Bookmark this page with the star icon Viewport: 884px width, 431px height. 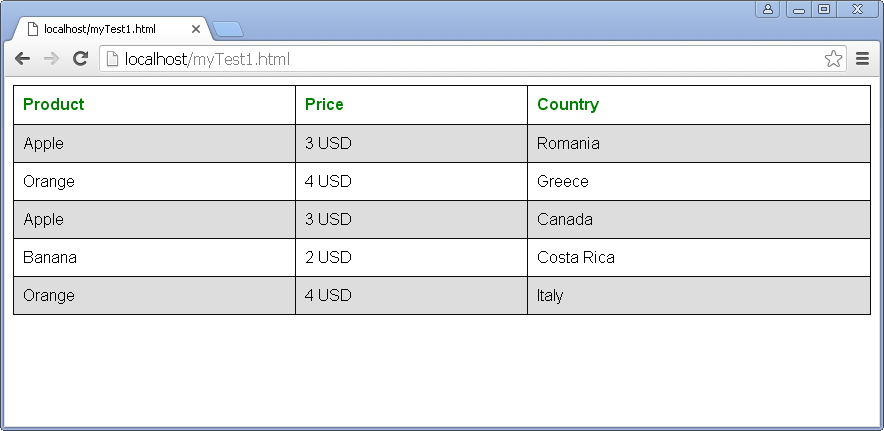pos(833,59)
